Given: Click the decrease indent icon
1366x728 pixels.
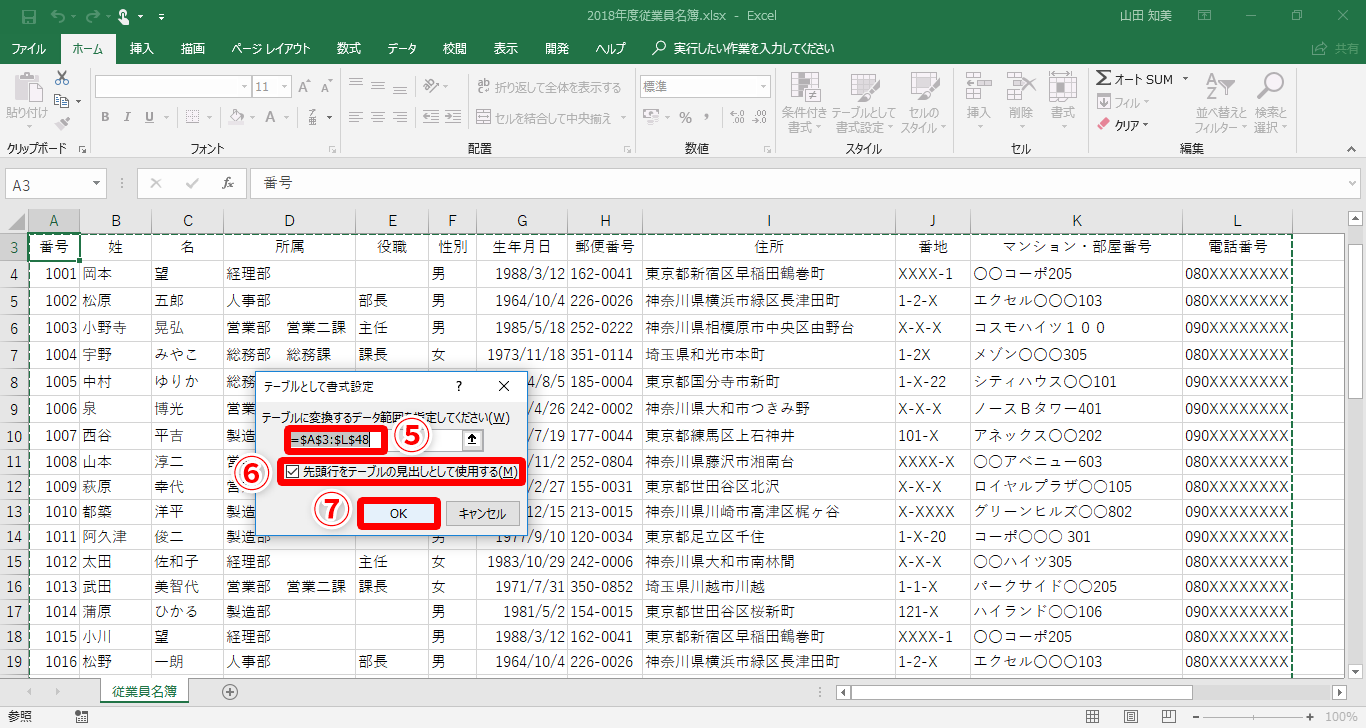Looking at the screenshot, I should 433,118.
